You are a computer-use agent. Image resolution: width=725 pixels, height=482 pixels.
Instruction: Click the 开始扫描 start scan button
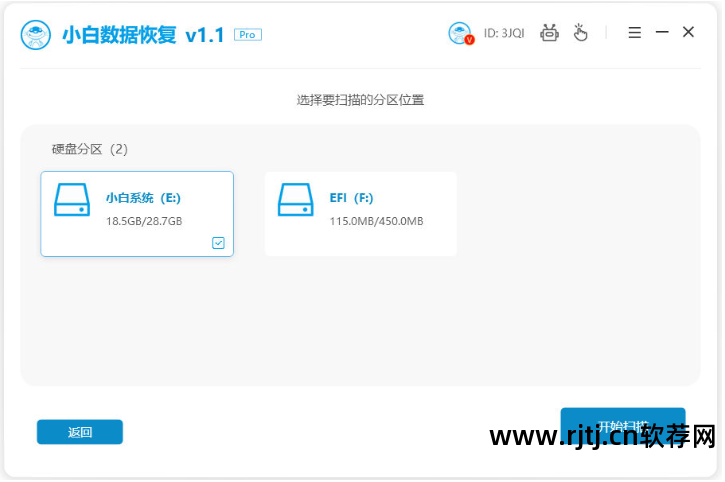tap(623, 426)
